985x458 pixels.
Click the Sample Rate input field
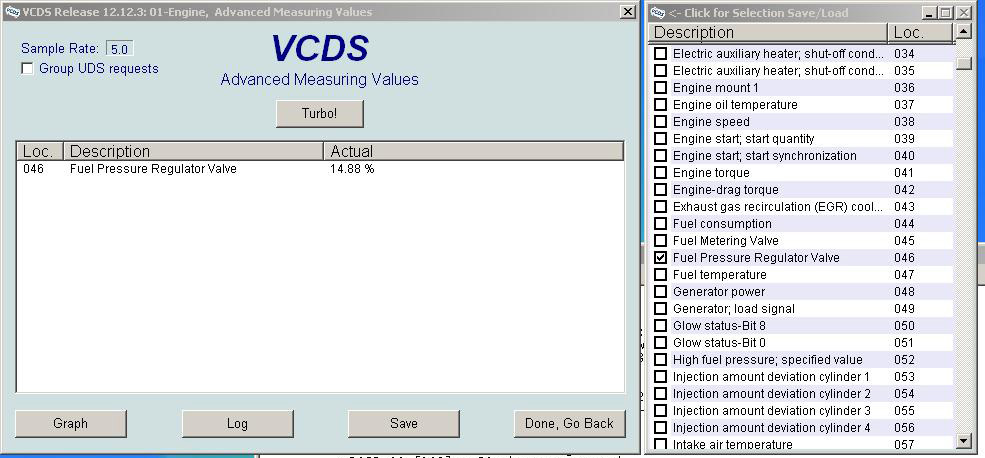(x=119, y=48)
